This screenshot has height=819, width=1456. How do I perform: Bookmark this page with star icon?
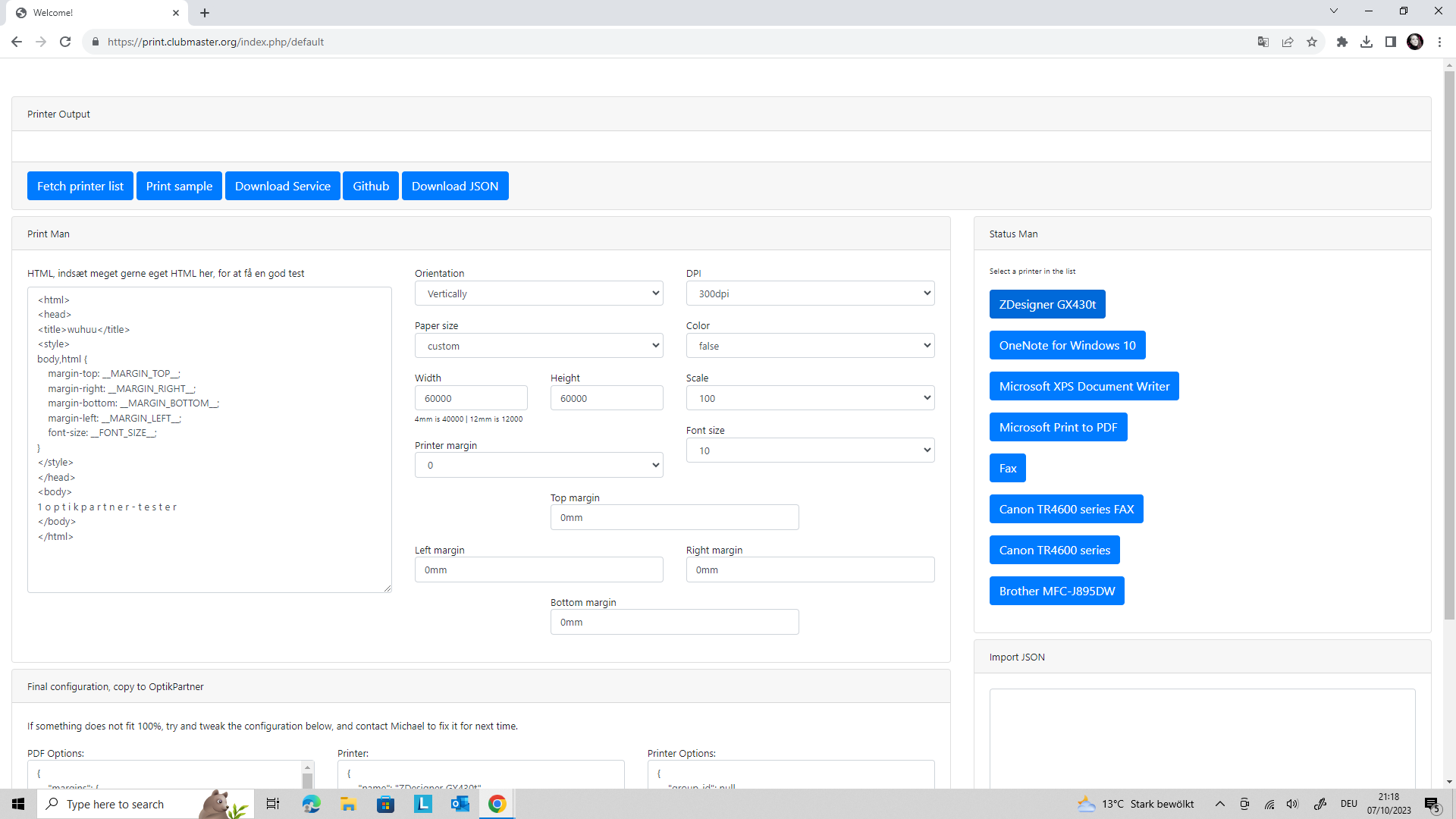1312,42
